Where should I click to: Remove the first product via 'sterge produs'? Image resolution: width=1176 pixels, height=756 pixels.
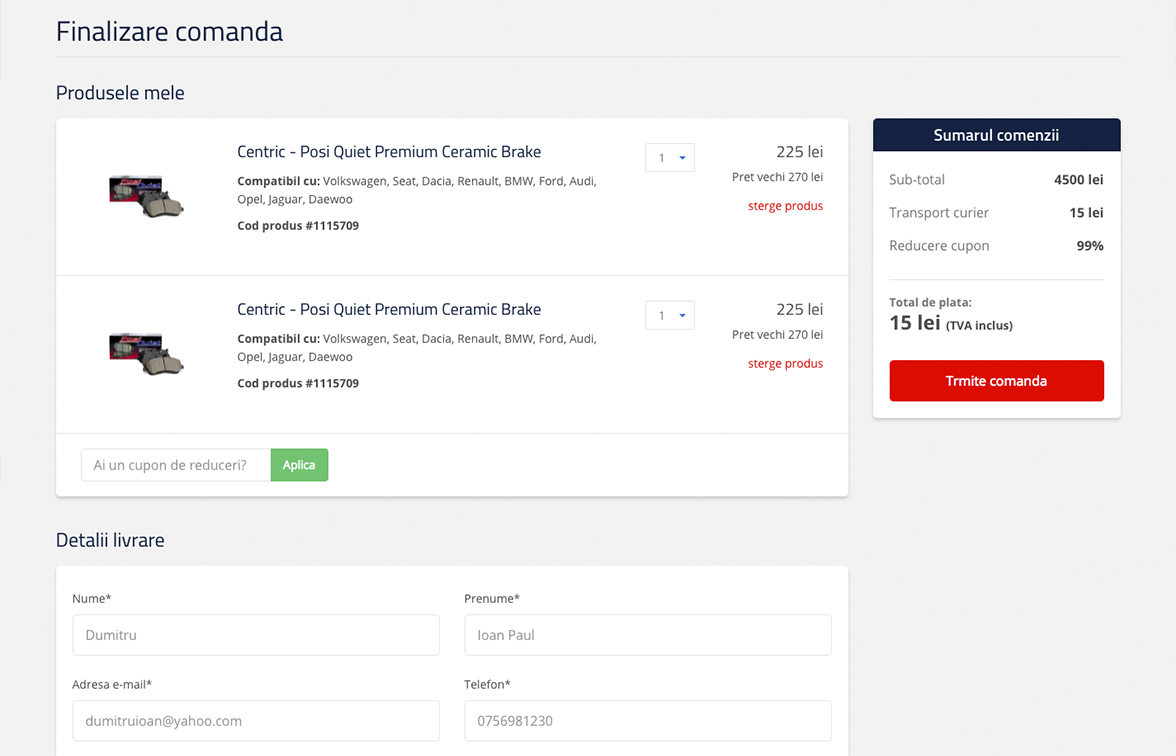point(785,206)
